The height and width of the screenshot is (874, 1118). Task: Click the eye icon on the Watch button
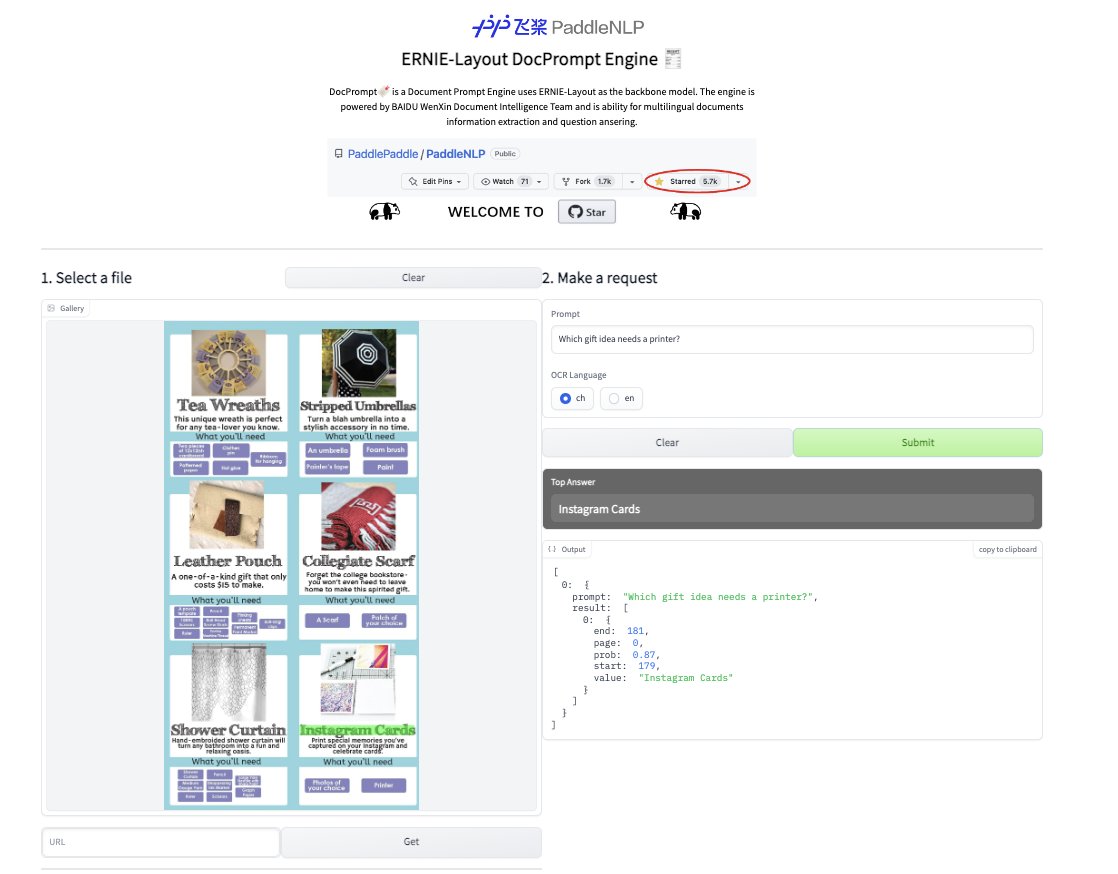tap(487, 181)
